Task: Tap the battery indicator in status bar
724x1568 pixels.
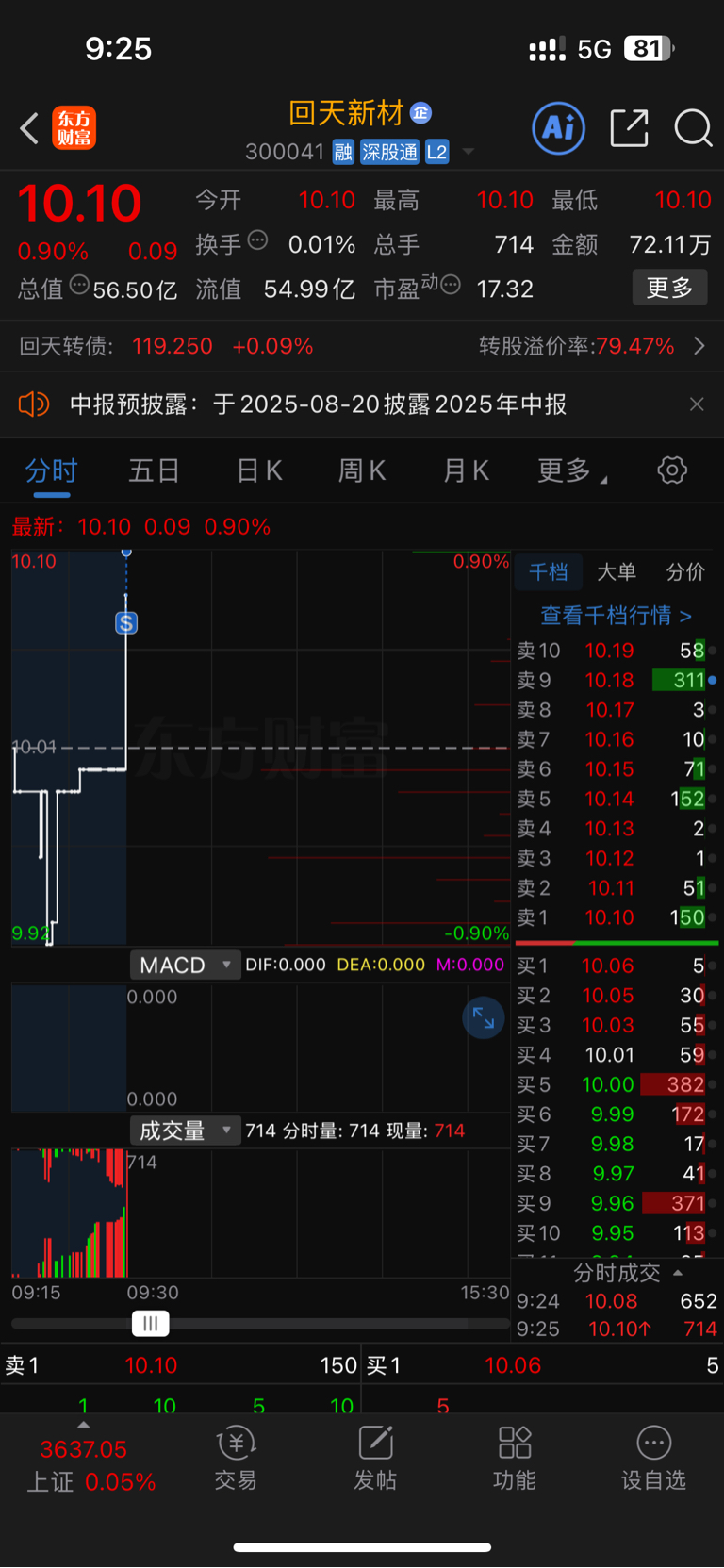Action: (x=649, y=48)
